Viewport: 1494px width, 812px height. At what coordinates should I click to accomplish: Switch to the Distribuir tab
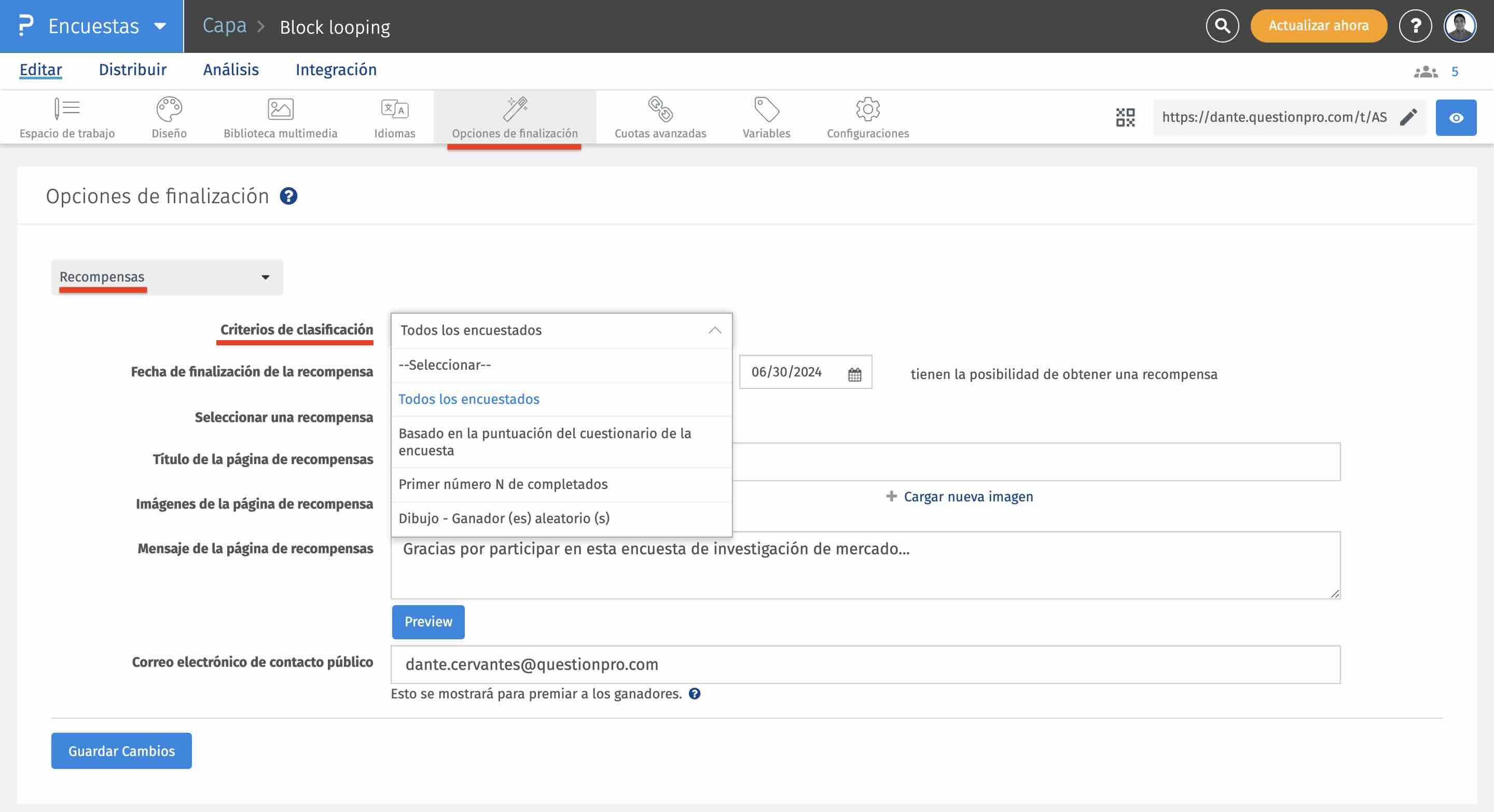click(x=132, y=70)
